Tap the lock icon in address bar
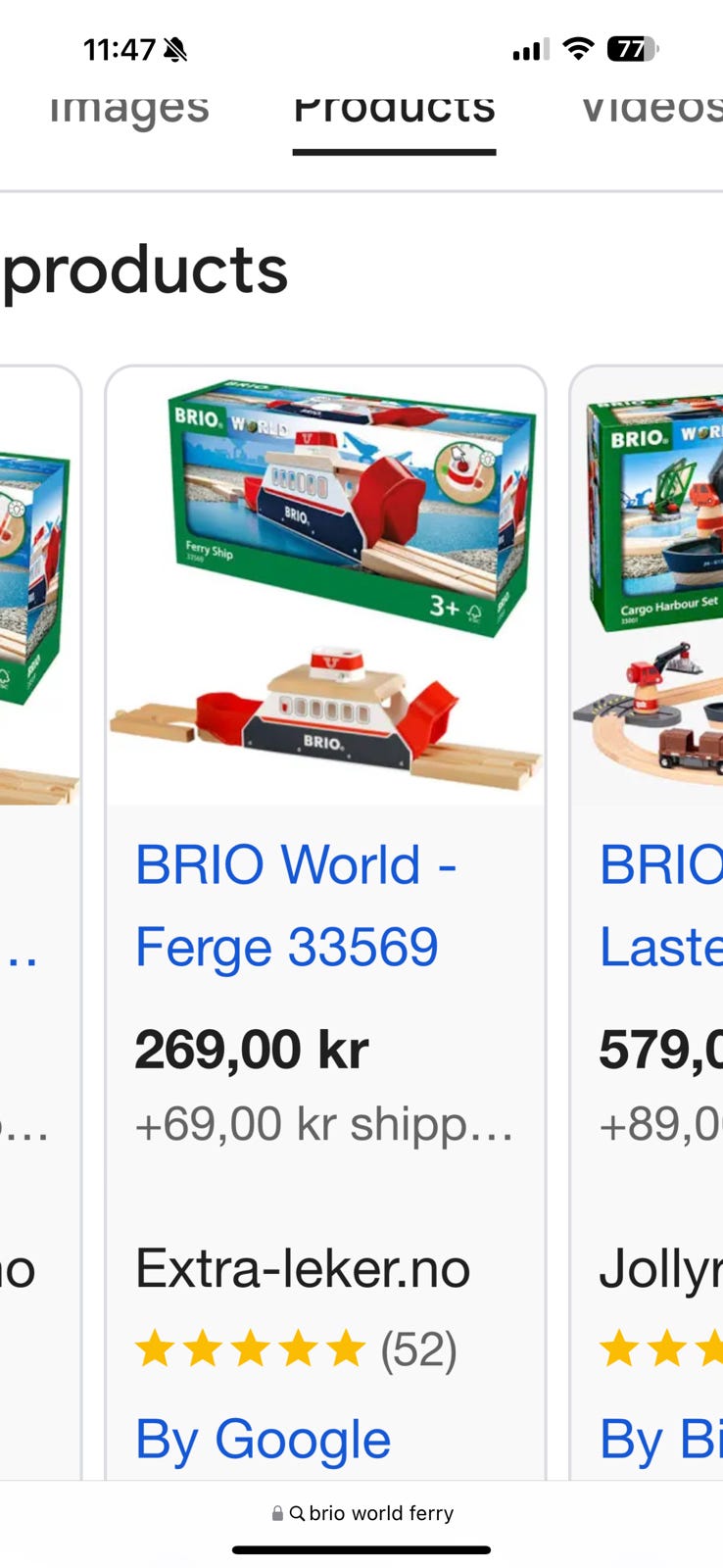723x1568 pixels. tap(278, 1513)
